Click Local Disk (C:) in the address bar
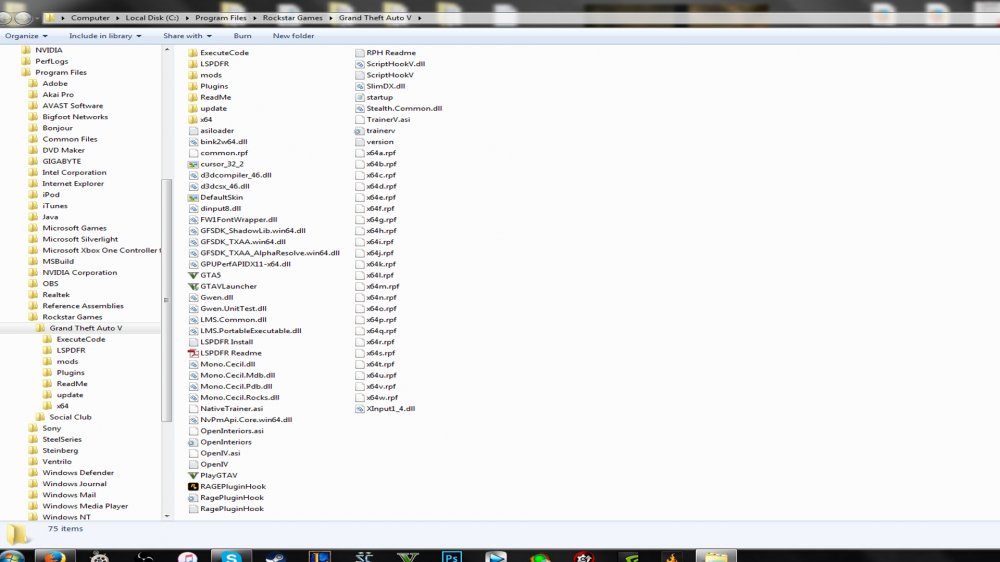 (152, 18)
